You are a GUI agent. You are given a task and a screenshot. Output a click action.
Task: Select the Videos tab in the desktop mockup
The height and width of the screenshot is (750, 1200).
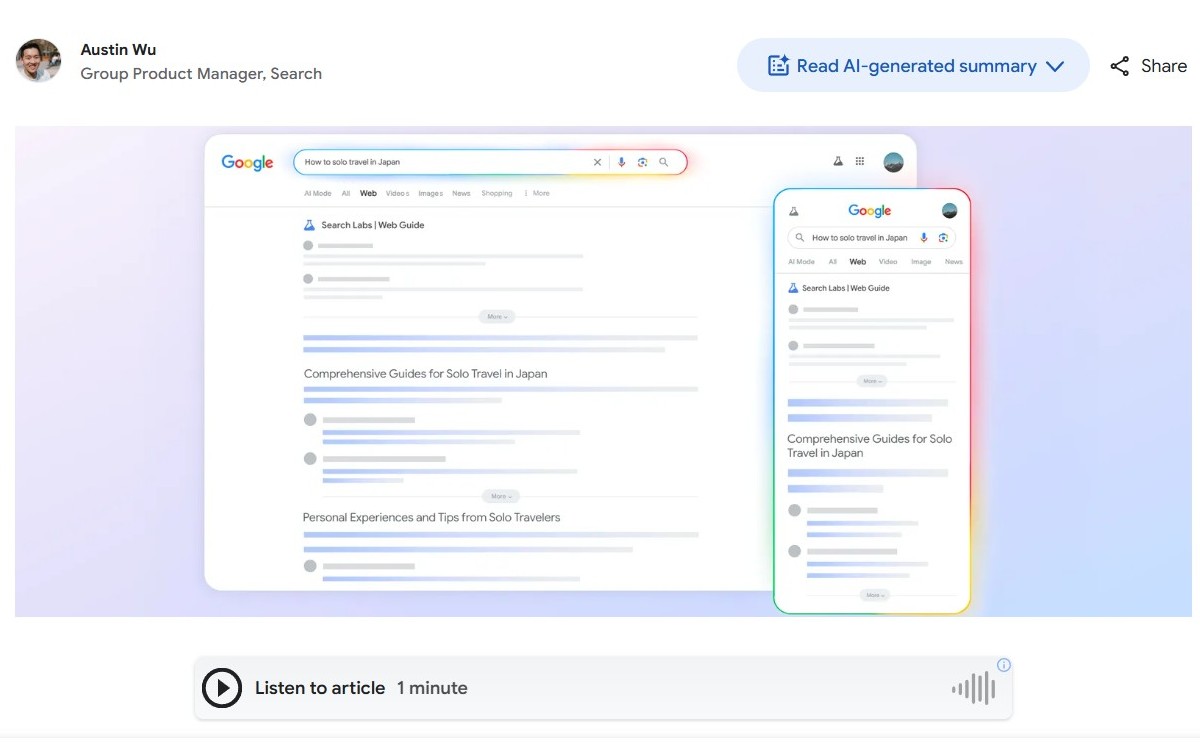[397, 193]
